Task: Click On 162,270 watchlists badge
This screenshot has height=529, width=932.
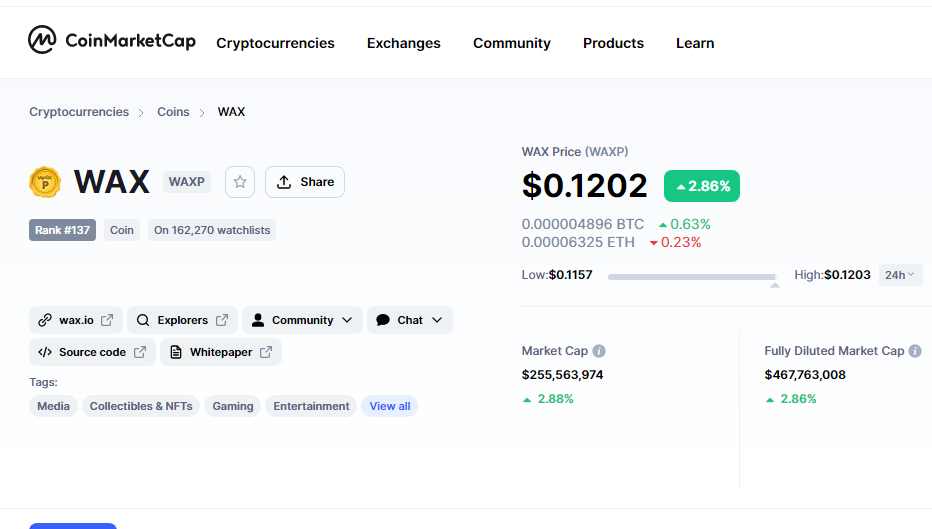Action: point(212,230)
